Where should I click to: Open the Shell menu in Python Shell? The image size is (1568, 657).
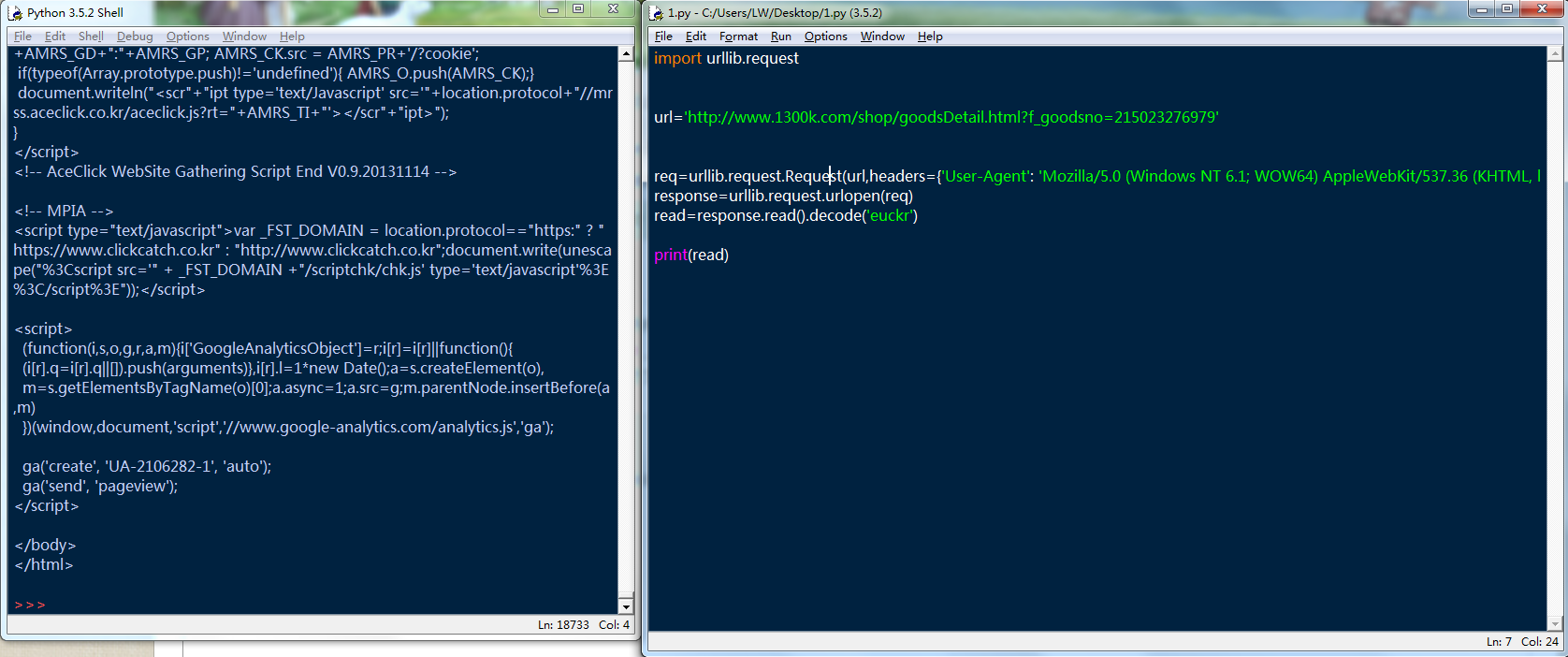click(91, 36)
